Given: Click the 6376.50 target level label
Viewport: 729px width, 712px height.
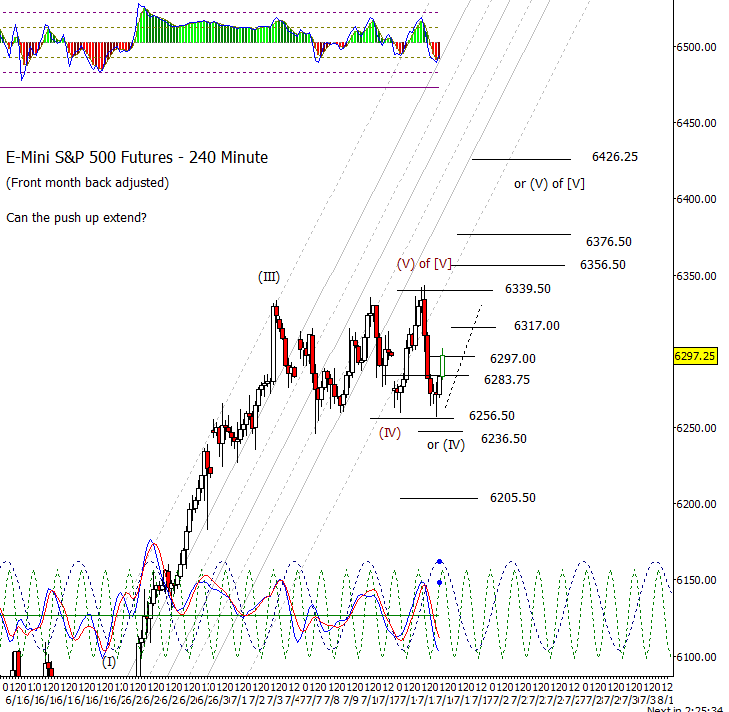Looking at the screenshot, I should pyautogui.click(x=609, y=242).
